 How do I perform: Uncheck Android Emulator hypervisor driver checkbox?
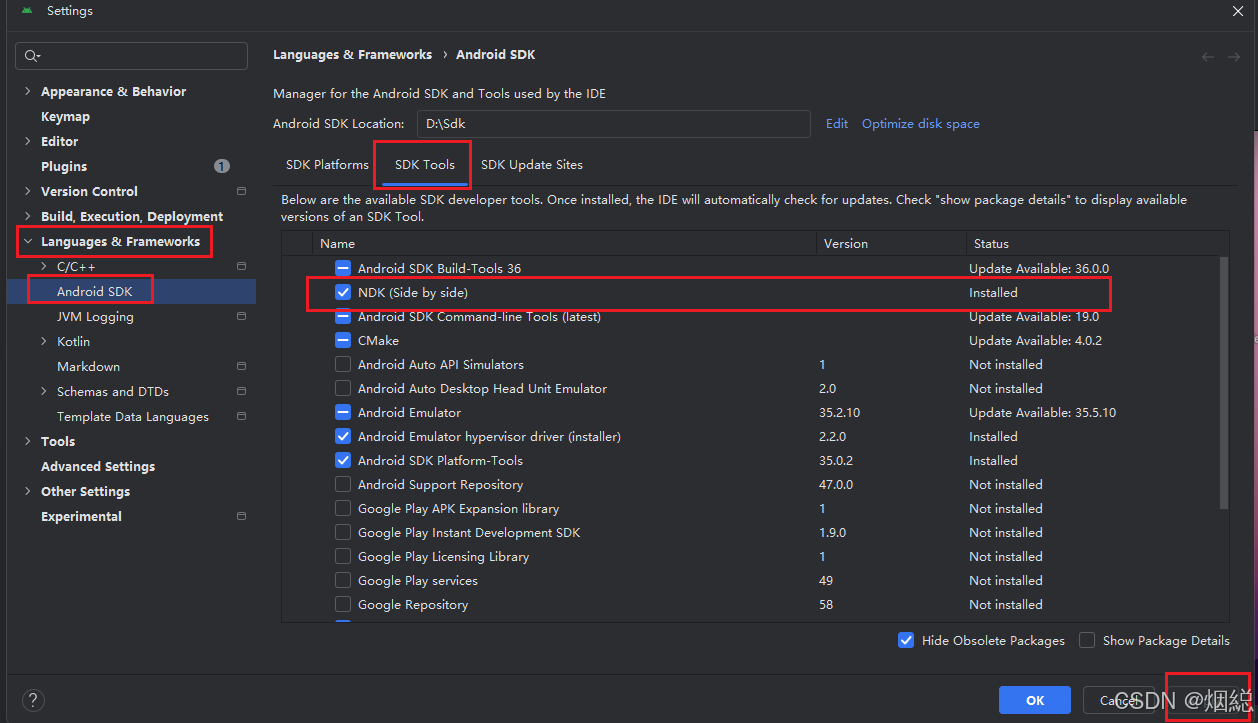click(343, 436)
